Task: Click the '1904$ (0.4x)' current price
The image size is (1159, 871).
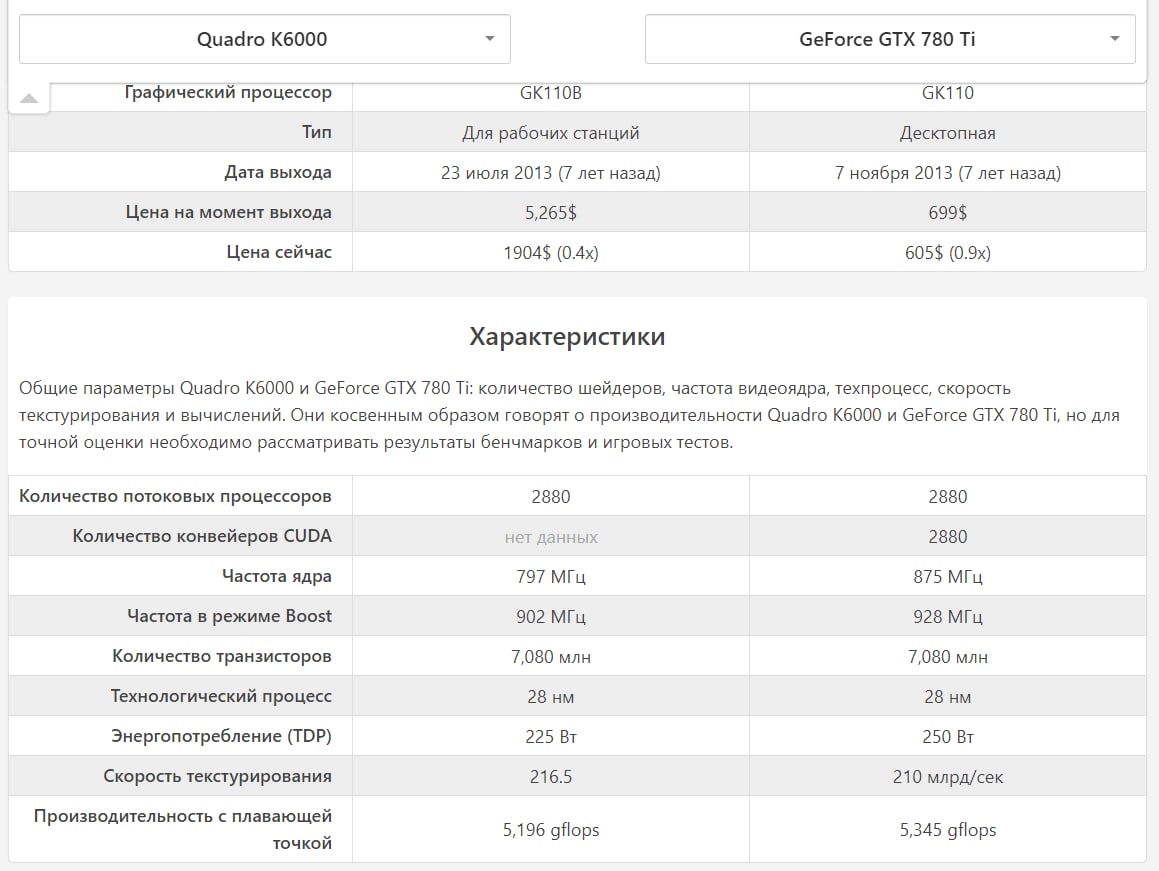Action: tap(551, 253)
